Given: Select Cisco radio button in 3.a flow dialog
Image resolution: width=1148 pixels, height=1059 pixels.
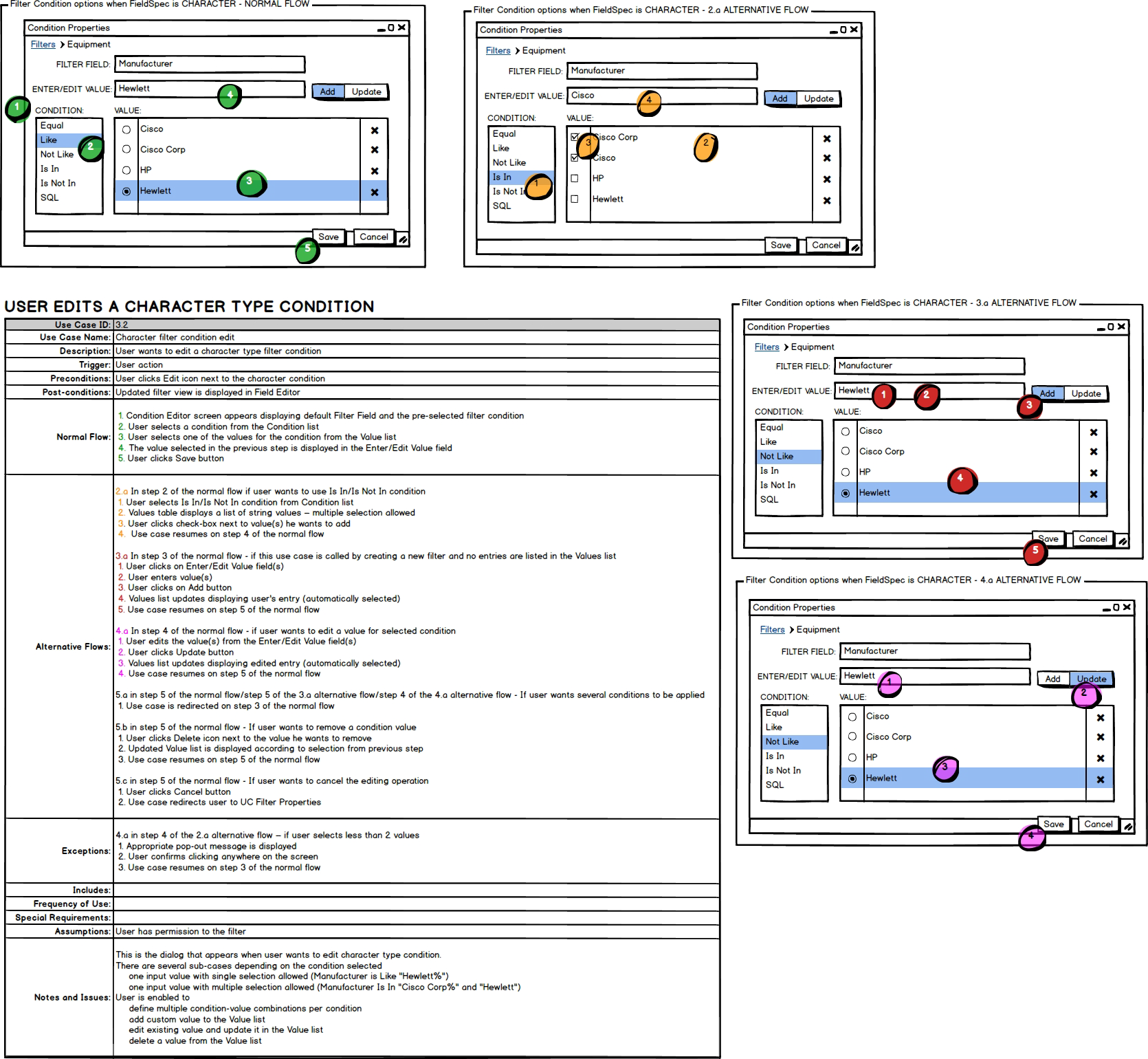Looking at the screenshot, I should 846,431.
